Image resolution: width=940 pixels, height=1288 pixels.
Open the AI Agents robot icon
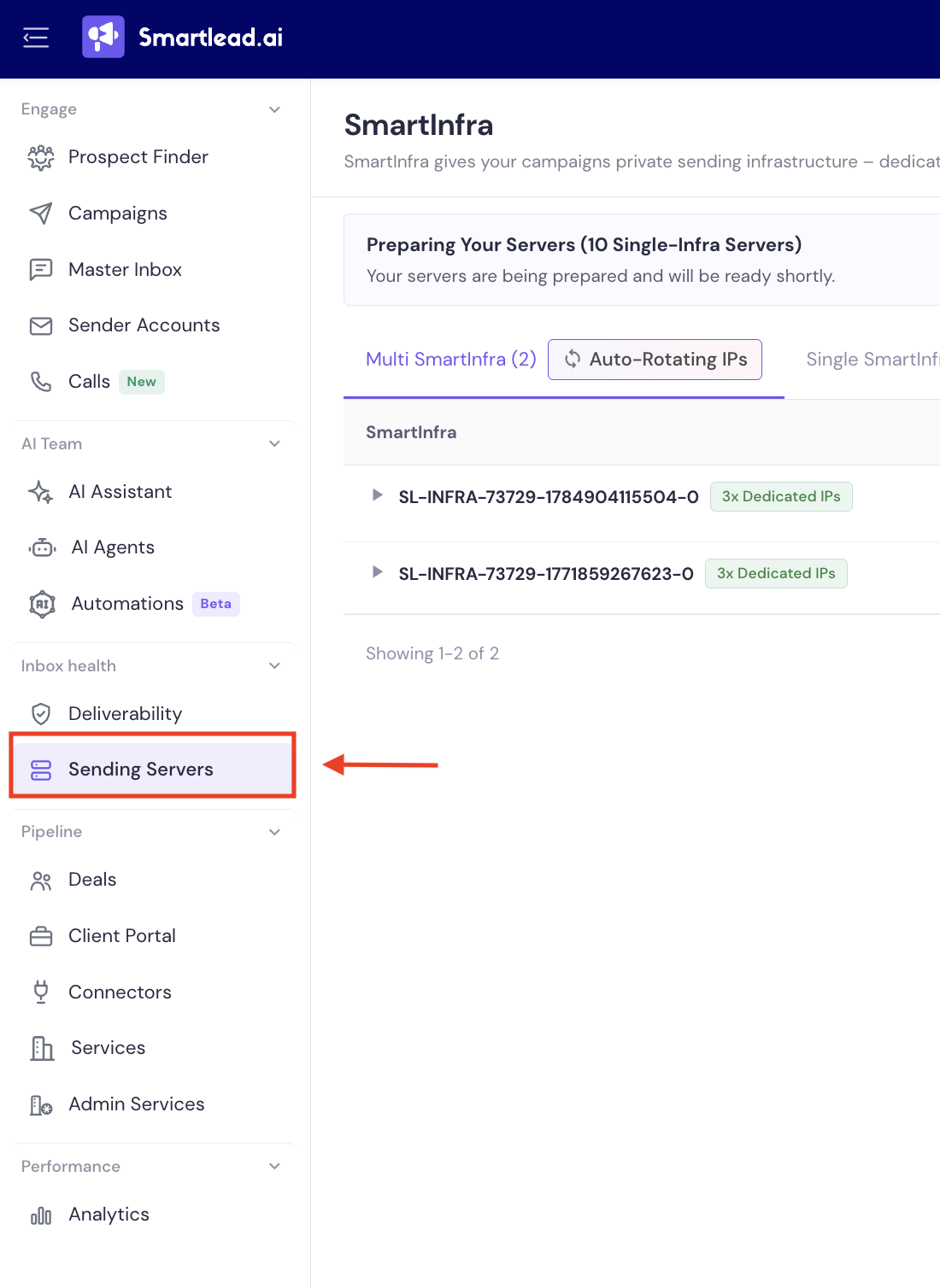pyautogui.click(x=43, y=547)
